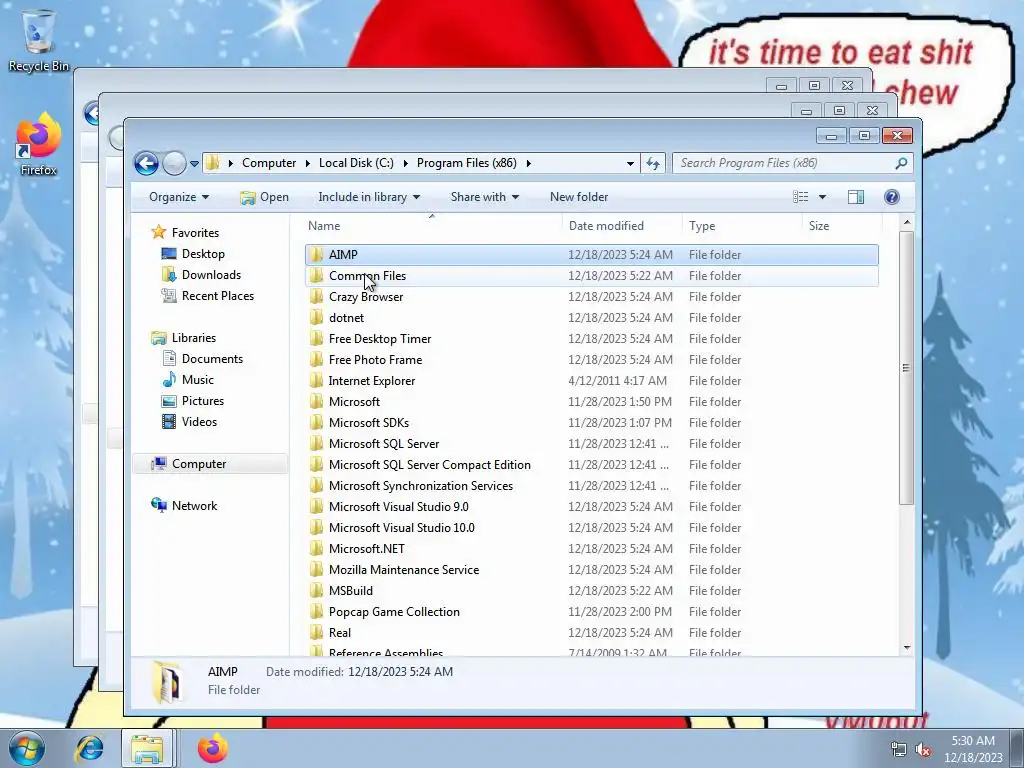Change view with the view icon
Viewport: 1024px width, 768px height.
point(801,197)
